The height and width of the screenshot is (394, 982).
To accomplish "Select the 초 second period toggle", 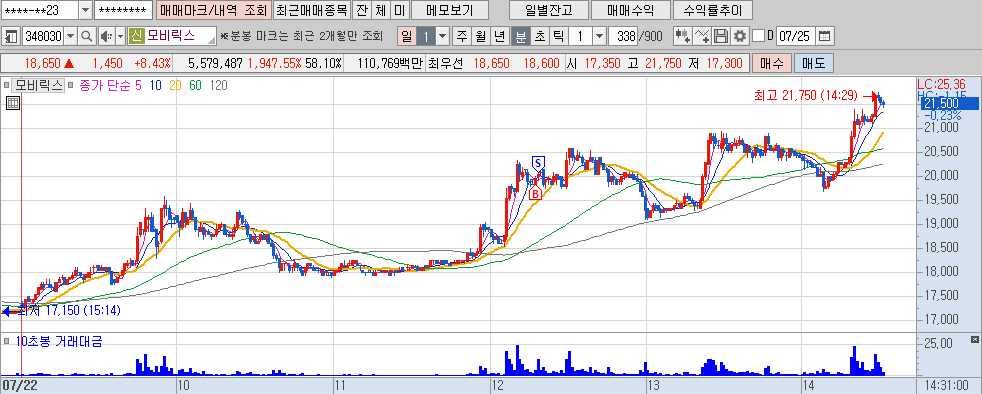I will pyautogui.click(x=539, y=36).
